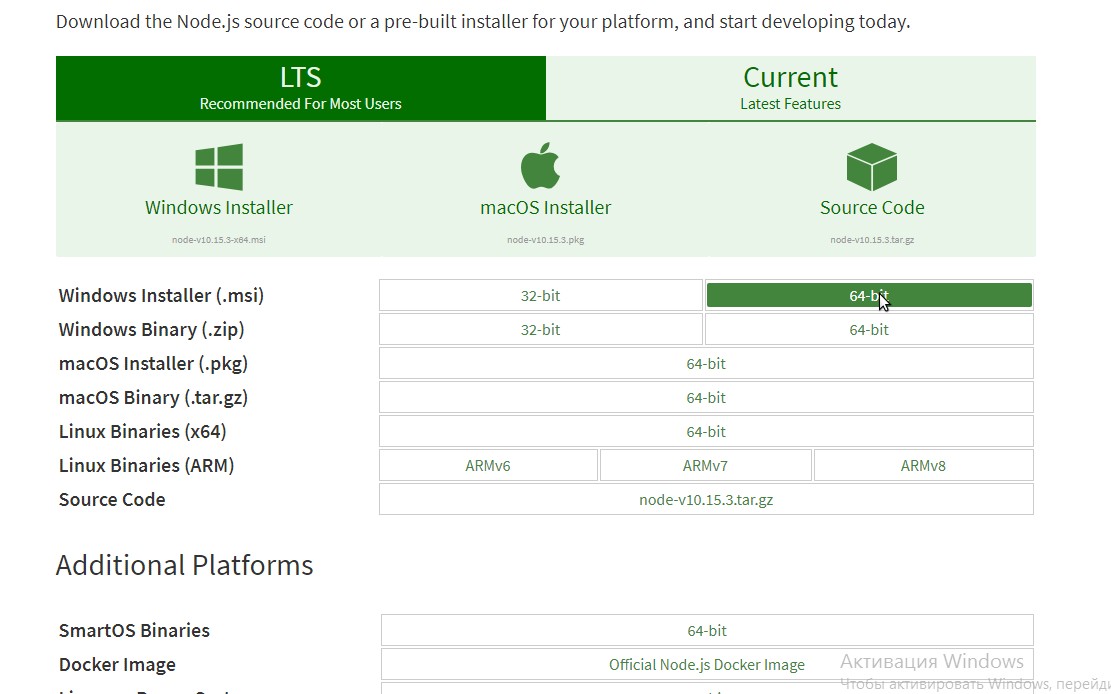Download the 64-bit SmartOS Binaries
The image size is (1111, 694).
click(707, 630)
